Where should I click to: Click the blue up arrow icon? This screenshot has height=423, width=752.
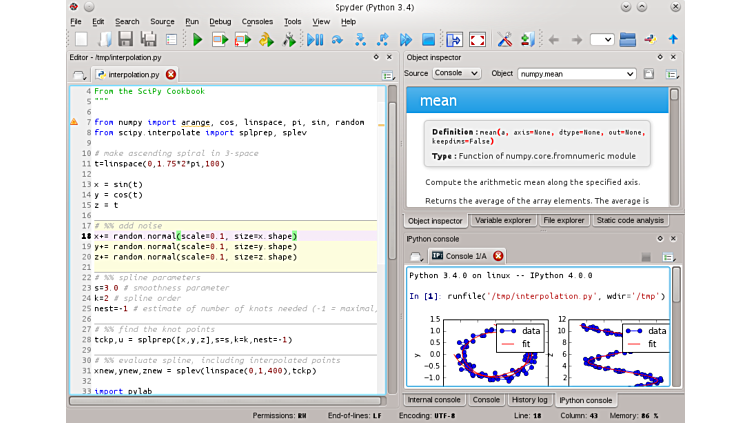tap(673, 40)
